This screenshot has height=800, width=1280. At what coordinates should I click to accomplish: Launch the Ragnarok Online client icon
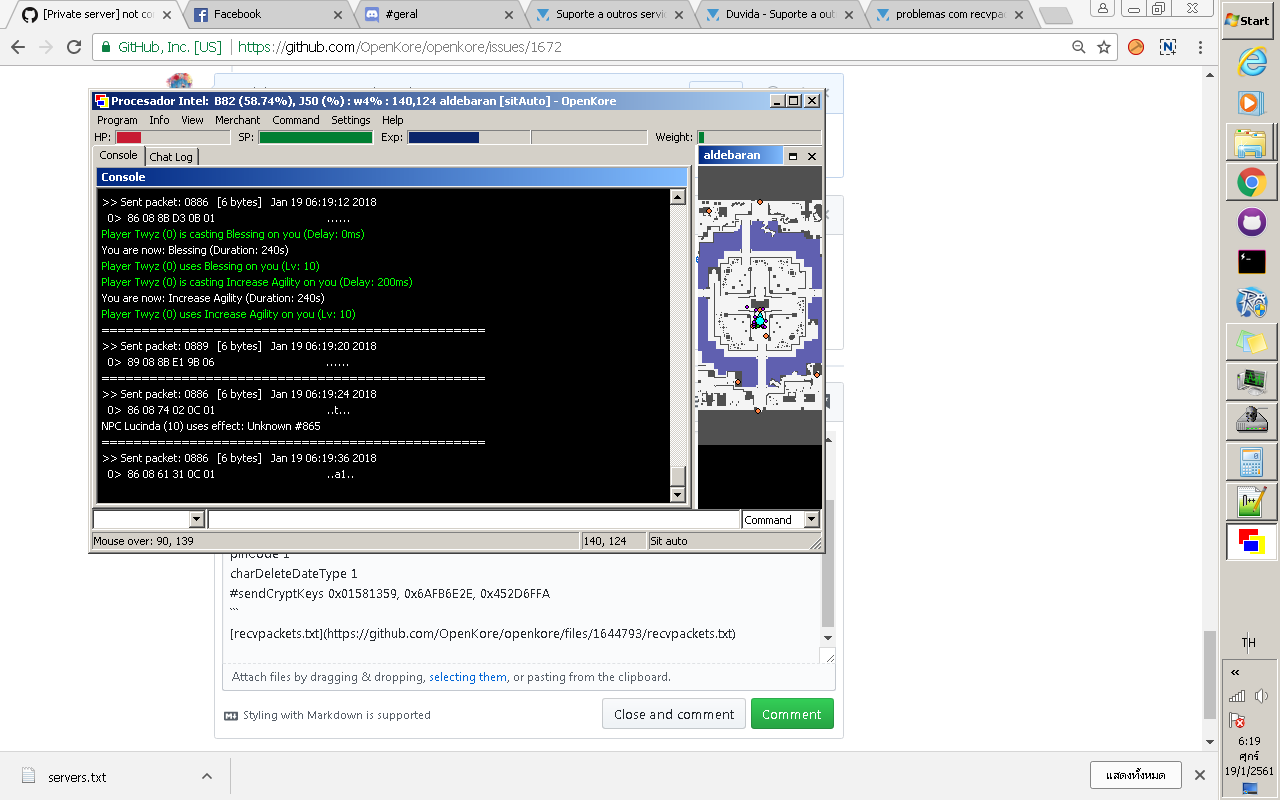tap(1251, 301)
